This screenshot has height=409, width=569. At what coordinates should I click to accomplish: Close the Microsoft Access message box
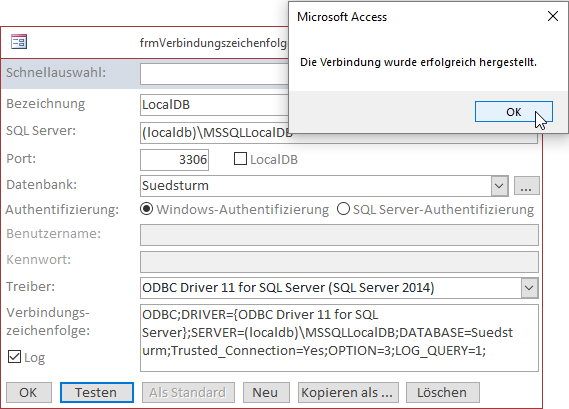[553, 16]
